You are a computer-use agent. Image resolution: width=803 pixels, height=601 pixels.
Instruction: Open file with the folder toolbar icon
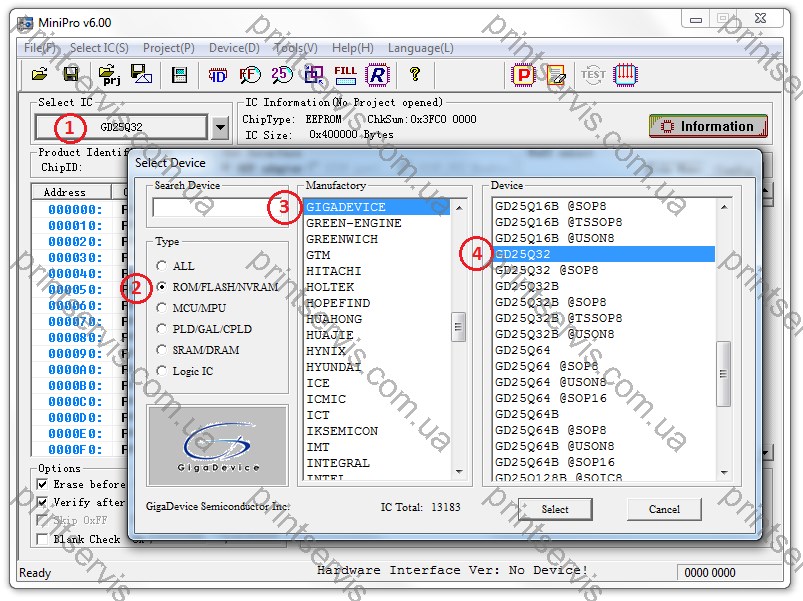point(40,75)
